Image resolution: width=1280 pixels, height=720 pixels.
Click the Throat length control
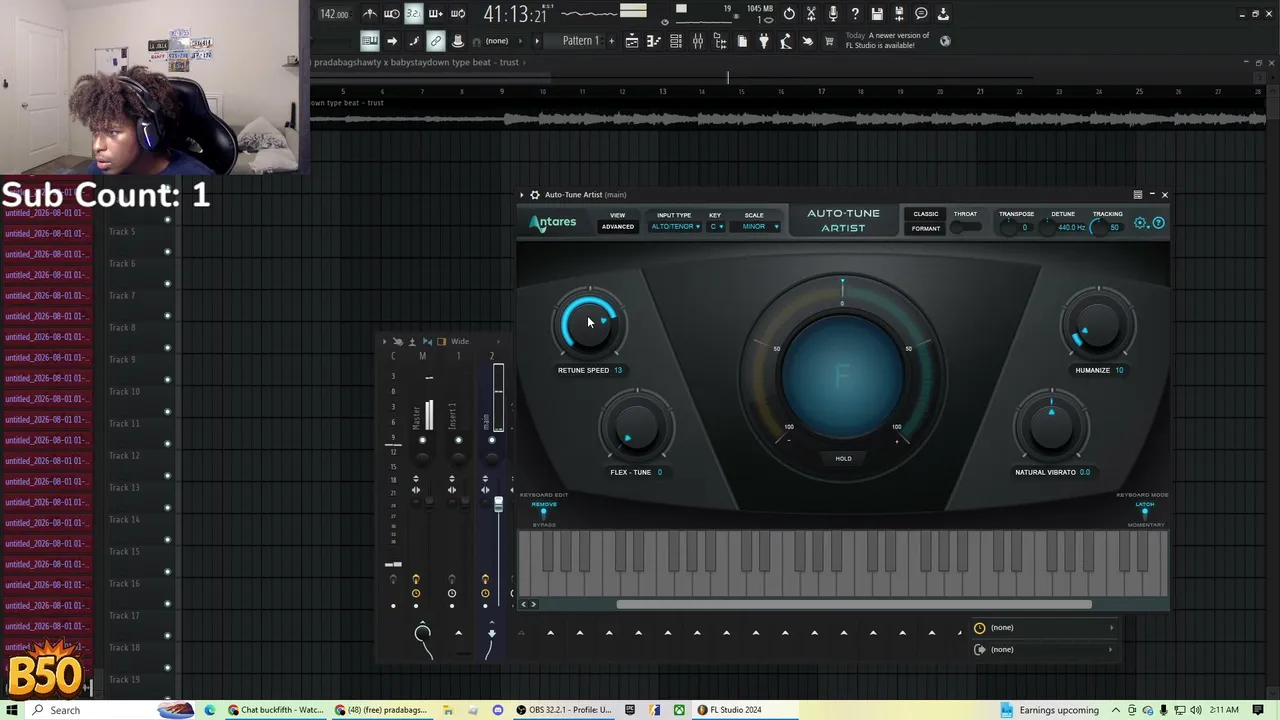point(965,228)
